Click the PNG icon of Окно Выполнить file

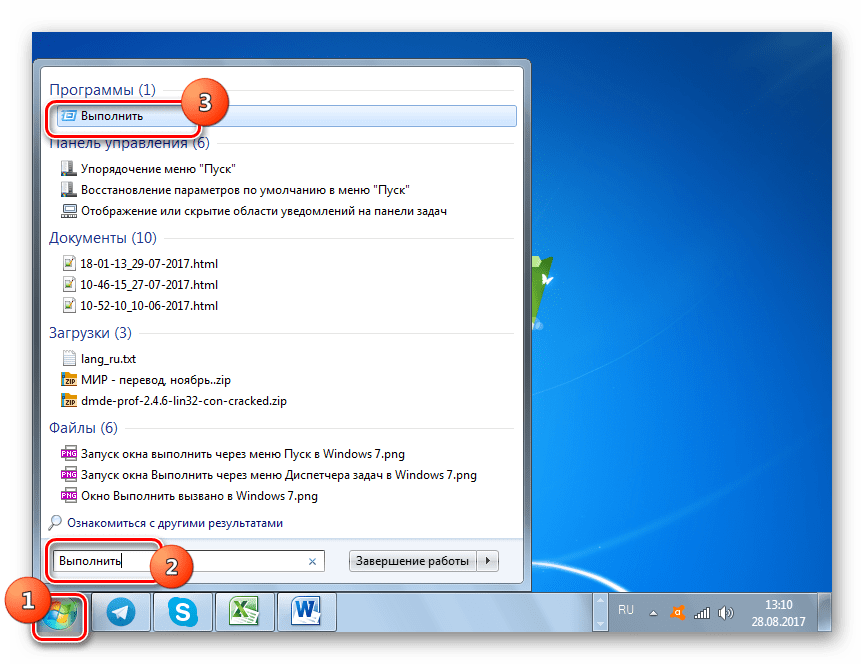(69, 496)
